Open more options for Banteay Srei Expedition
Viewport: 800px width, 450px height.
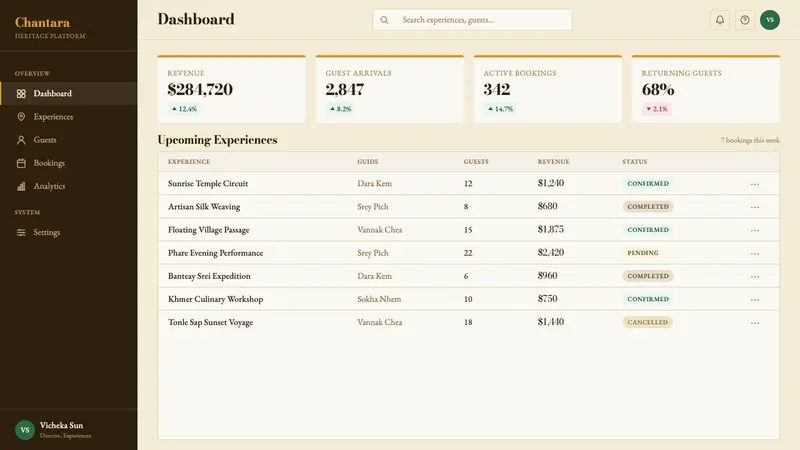[755, 277]
